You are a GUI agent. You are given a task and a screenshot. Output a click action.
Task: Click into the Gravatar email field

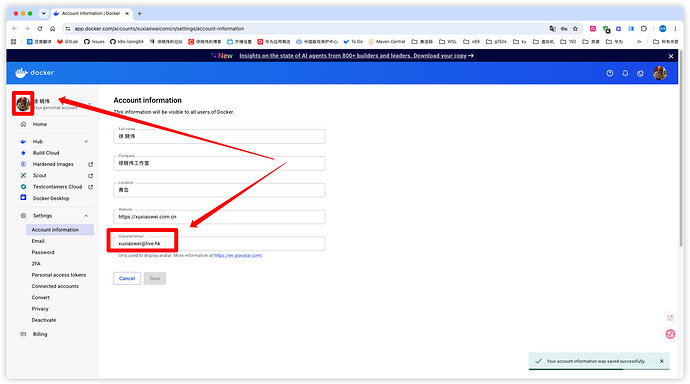coord(219,244)
